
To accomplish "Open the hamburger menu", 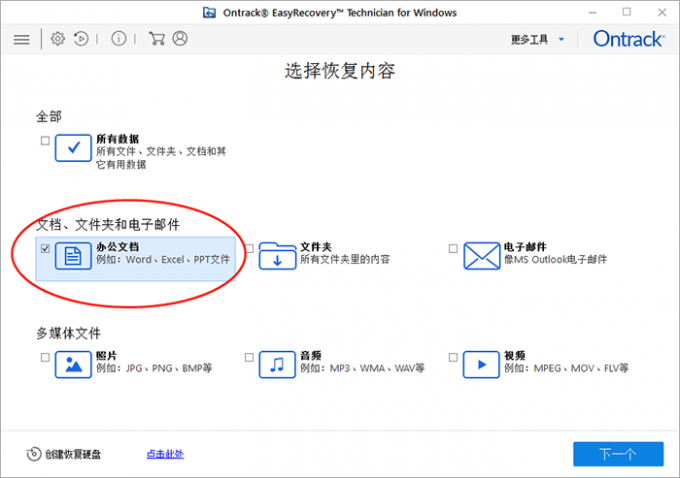I will tap(21, 39).
